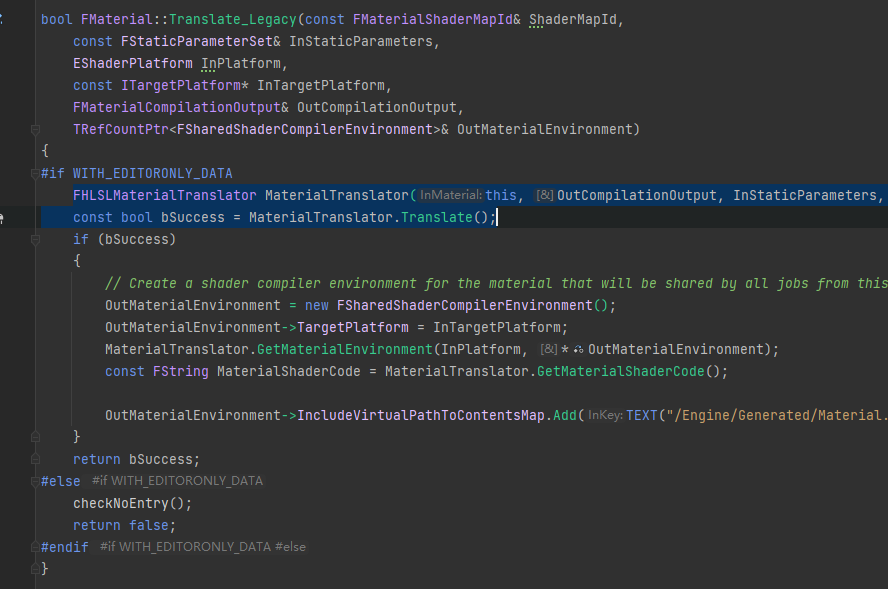This screenshot has width=888, height=589.
Task: Click the InMaterial parameter hint
Action: point(450,195)
